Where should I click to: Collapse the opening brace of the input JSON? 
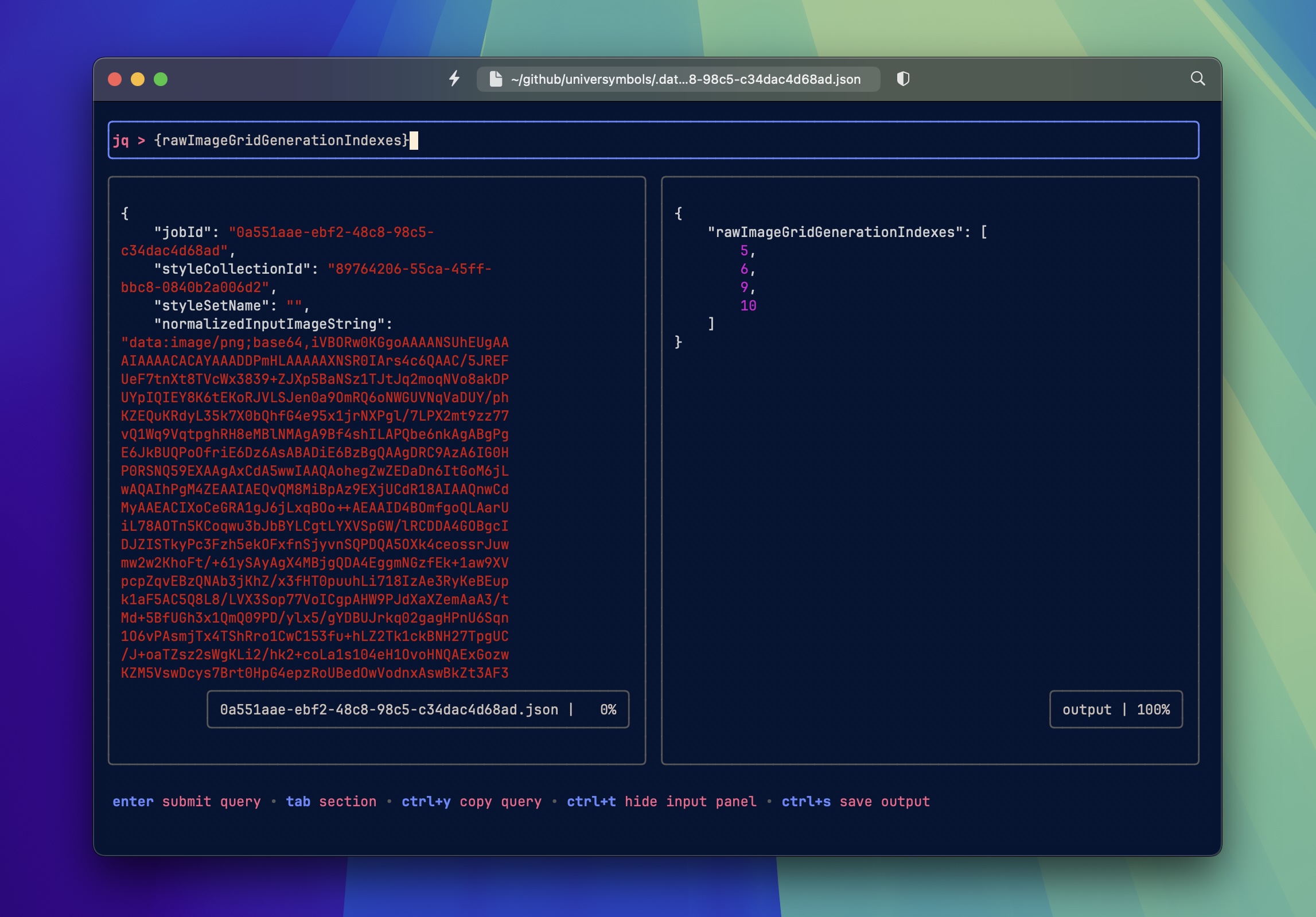(x=124, y=212)
